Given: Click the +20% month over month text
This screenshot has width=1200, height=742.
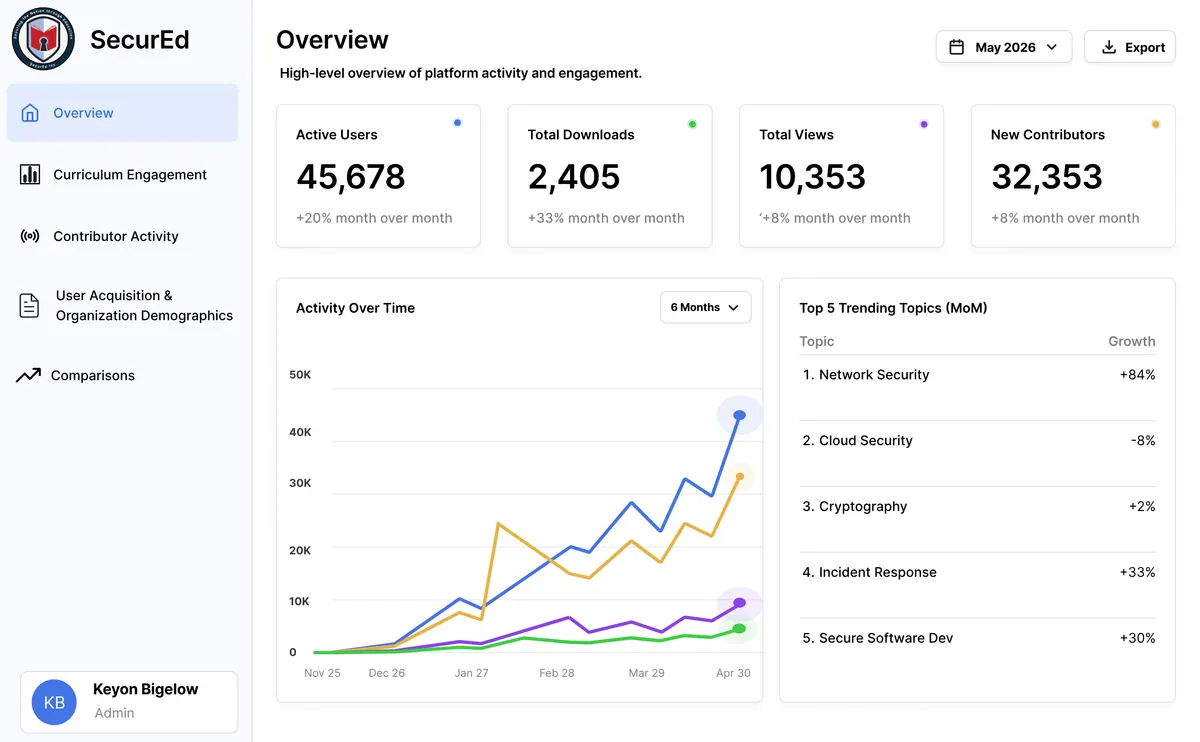Looking at the screenshot, I should pos(374,218).
